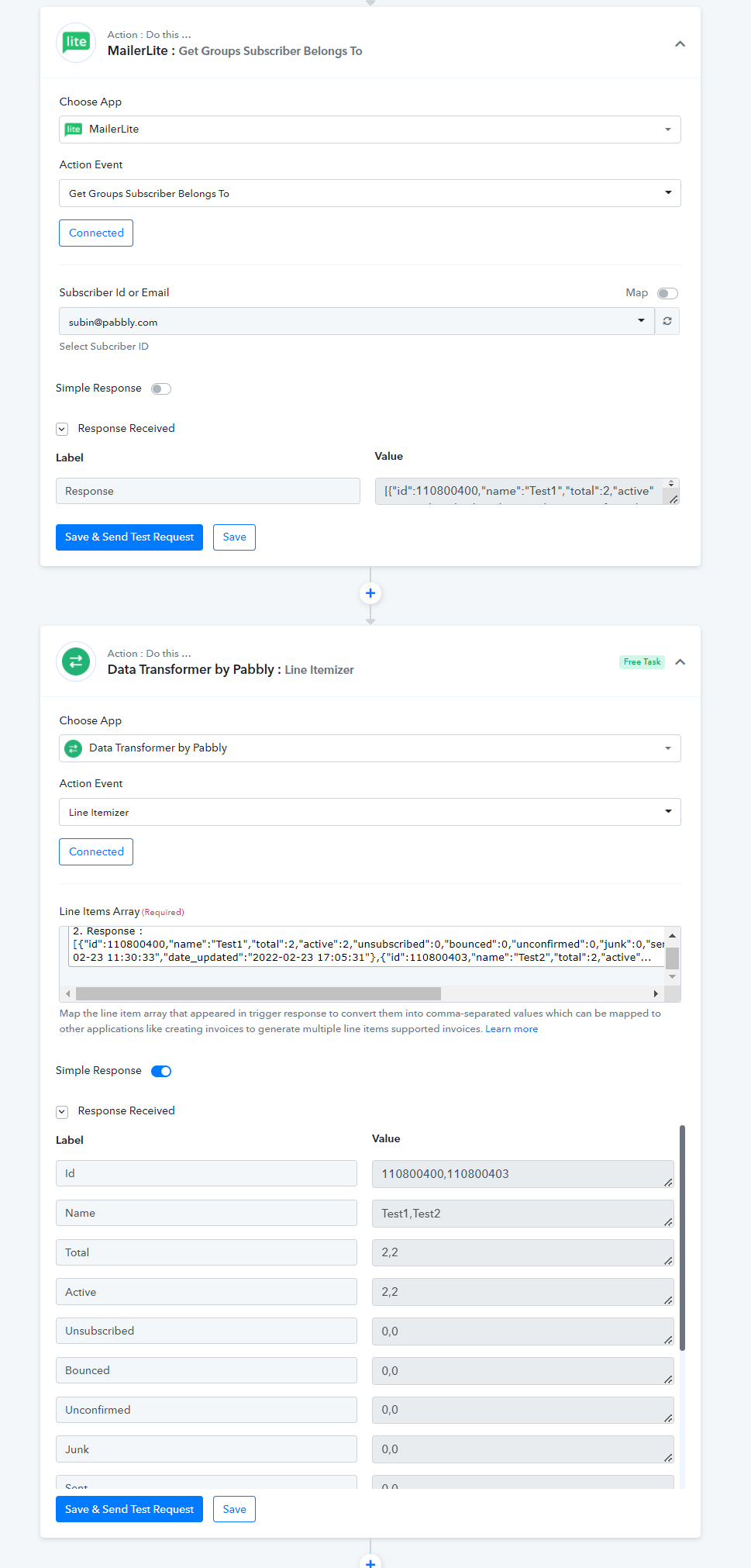The height and width of the screenshot is (1568, 751).
Task: Click the Unconfirmed value field
Action: point(523,1410)
